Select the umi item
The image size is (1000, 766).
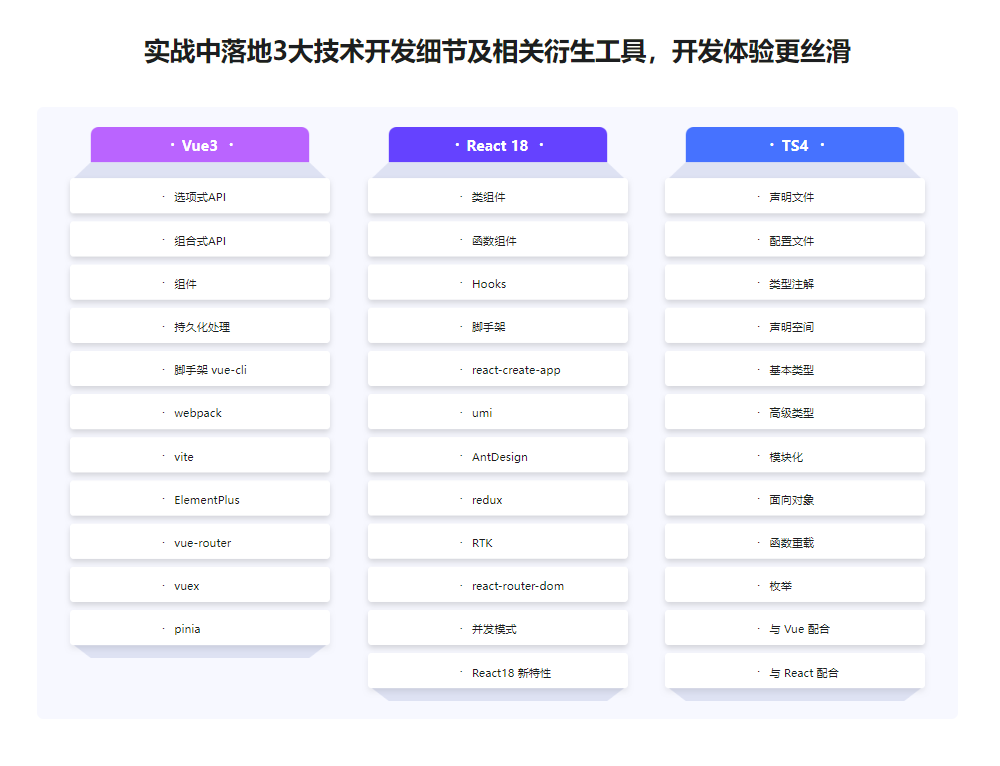pyautogui.click(x=497, y=412)
